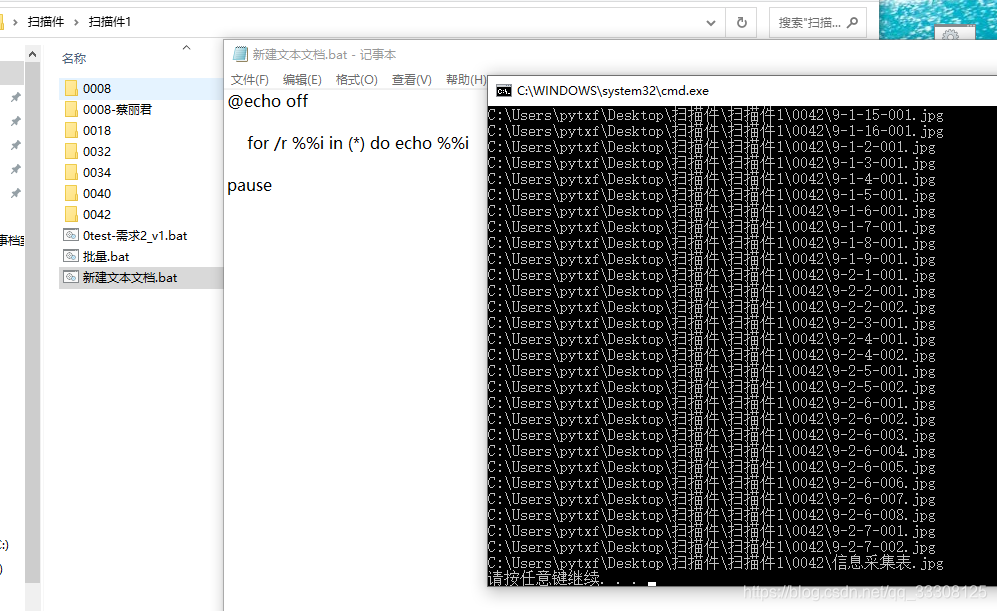The height and width of the screenshot is (611, 997).
Task: Click the first pinned item pushpin
Action: click(15, 97)
